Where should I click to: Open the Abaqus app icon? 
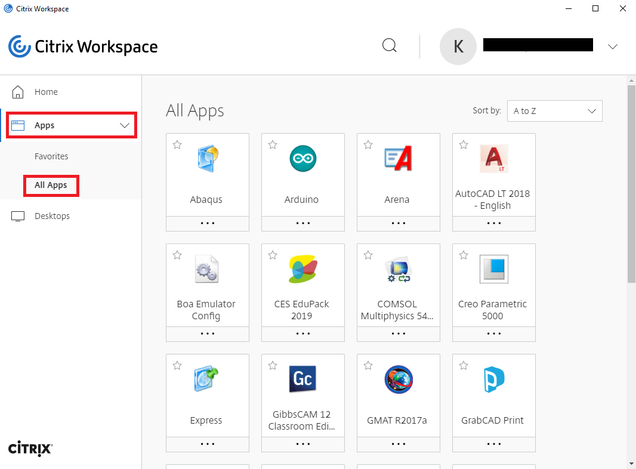point(207,160)
